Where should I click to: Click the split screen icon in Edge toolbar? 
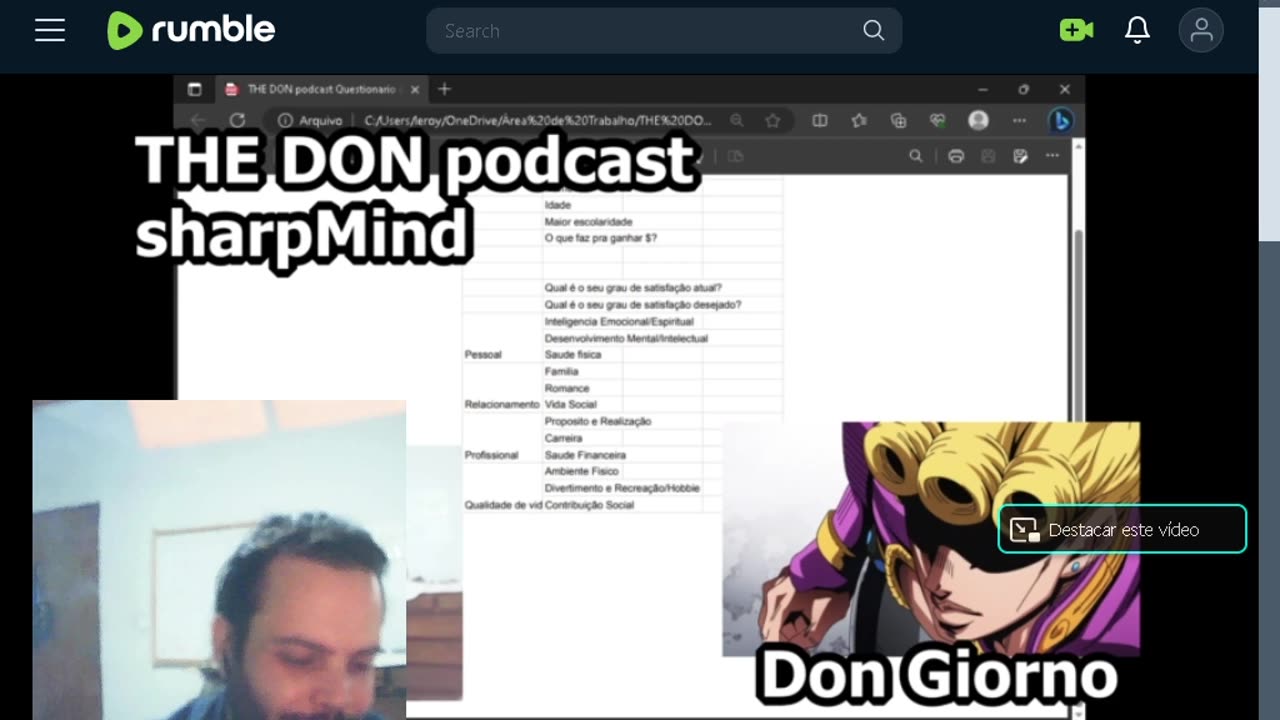(x=820, y=120)
